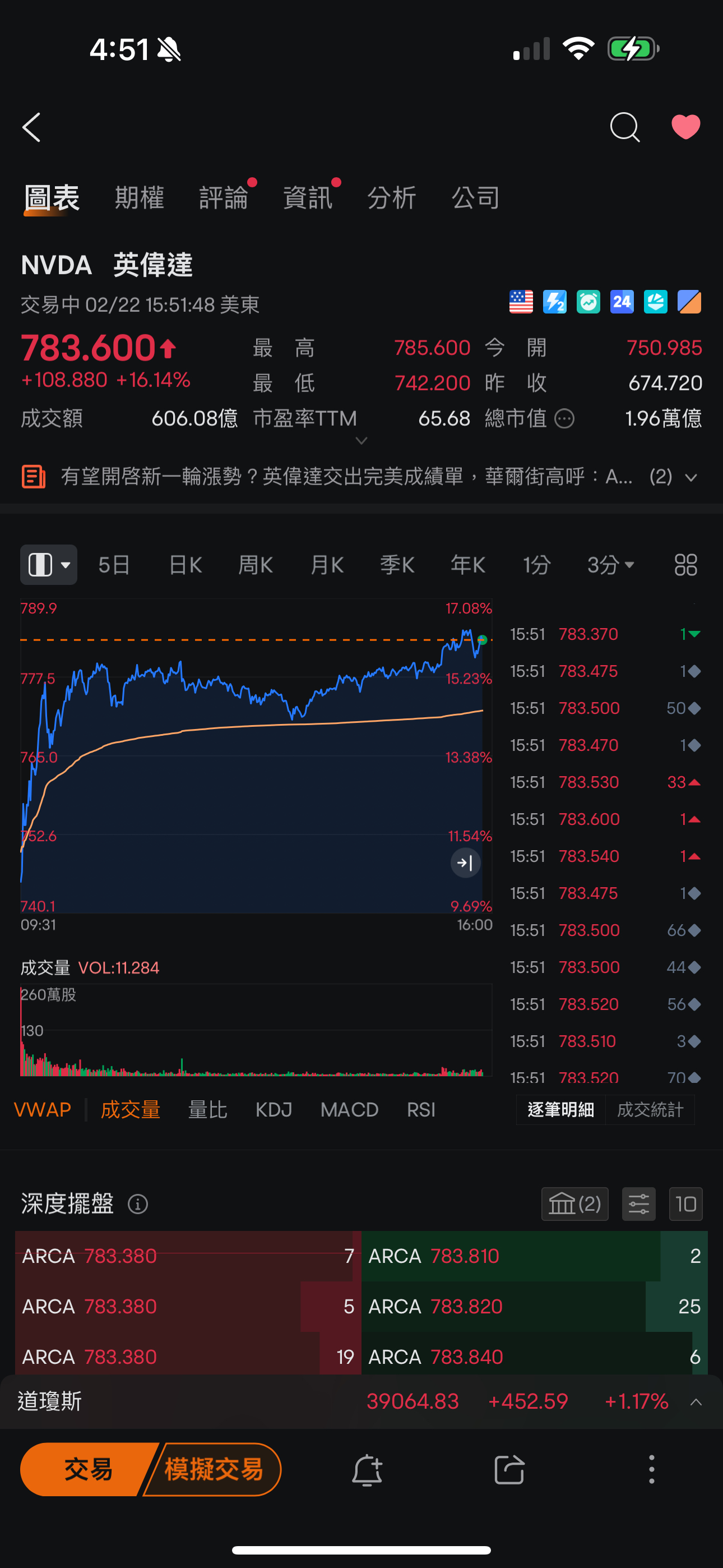
Task: Switch to the 公司 tab
Action: pos(475,197)
